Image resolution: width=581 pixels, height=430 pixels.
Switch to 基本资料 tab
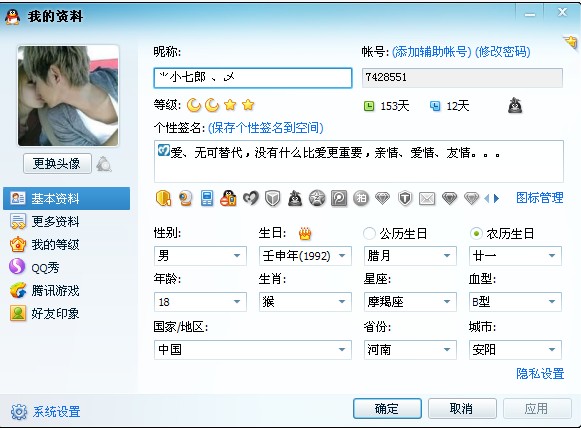(x=67, y=199)
